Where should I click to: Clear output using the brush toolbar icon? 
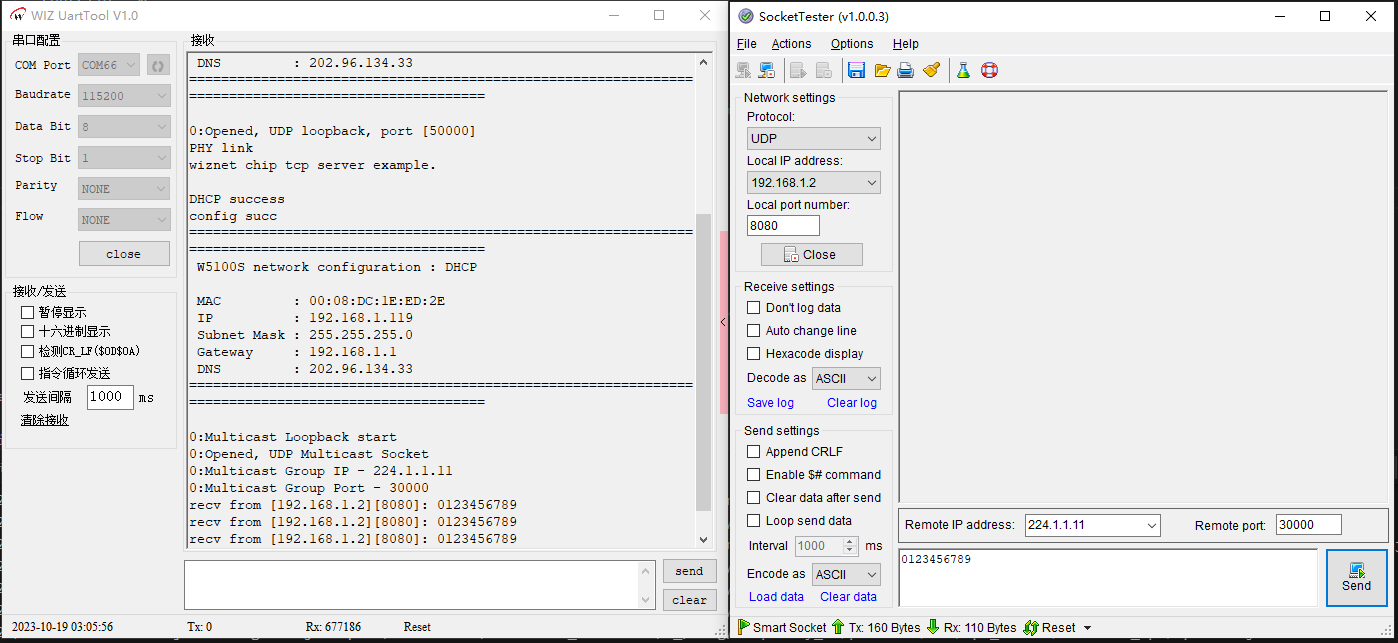(x=932, y=70)
